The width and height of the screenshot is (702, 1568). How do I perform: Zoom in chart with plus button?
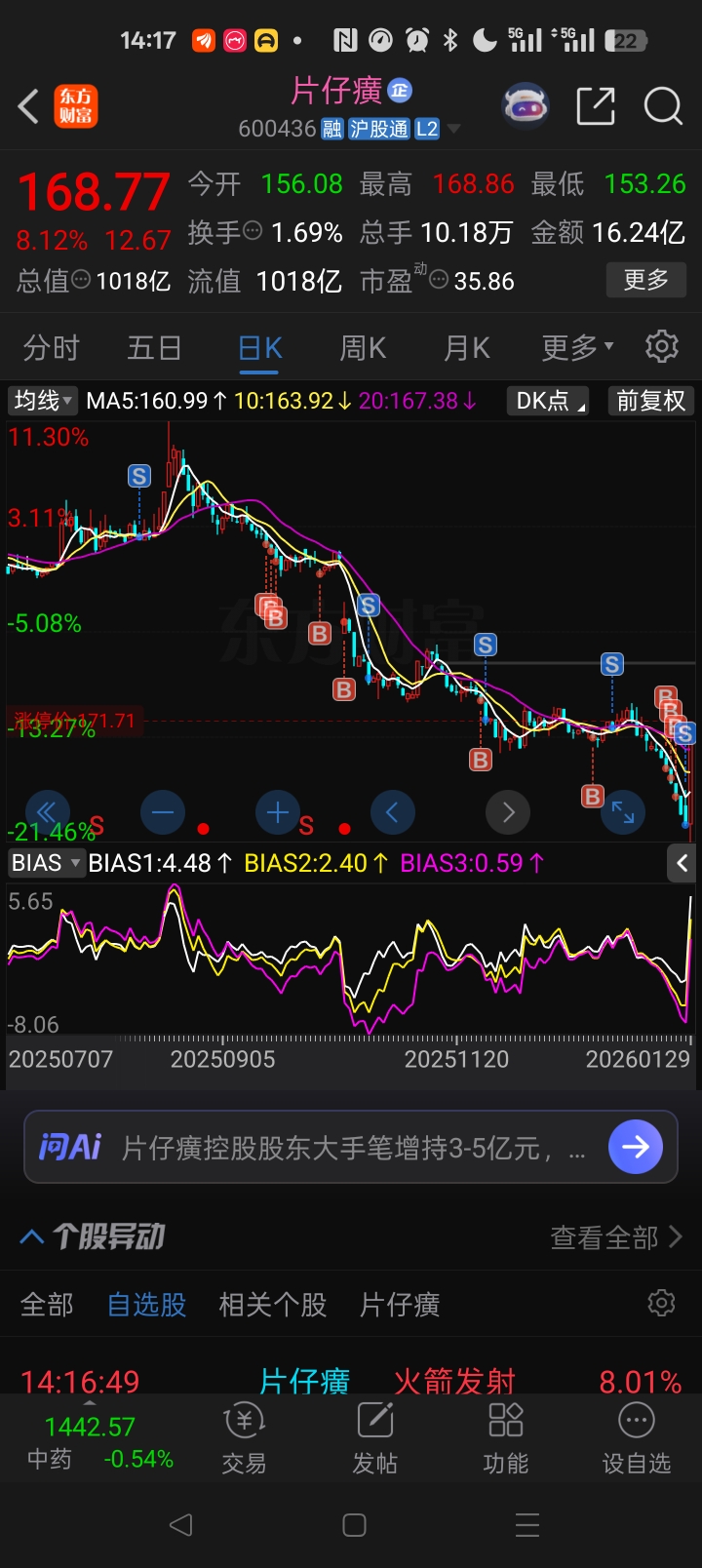[x=278, y=812]
